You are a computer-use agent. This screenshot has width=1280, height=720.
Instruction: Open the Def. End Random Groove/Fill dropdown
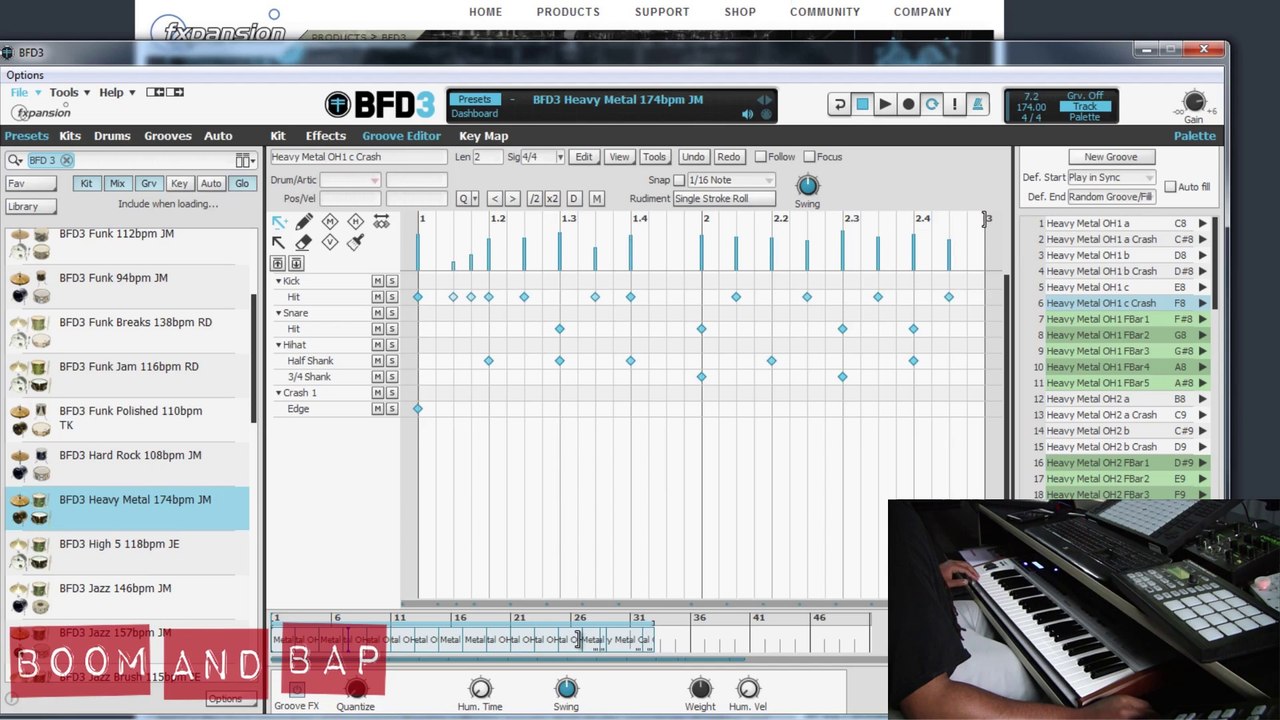click(1111, 196)
